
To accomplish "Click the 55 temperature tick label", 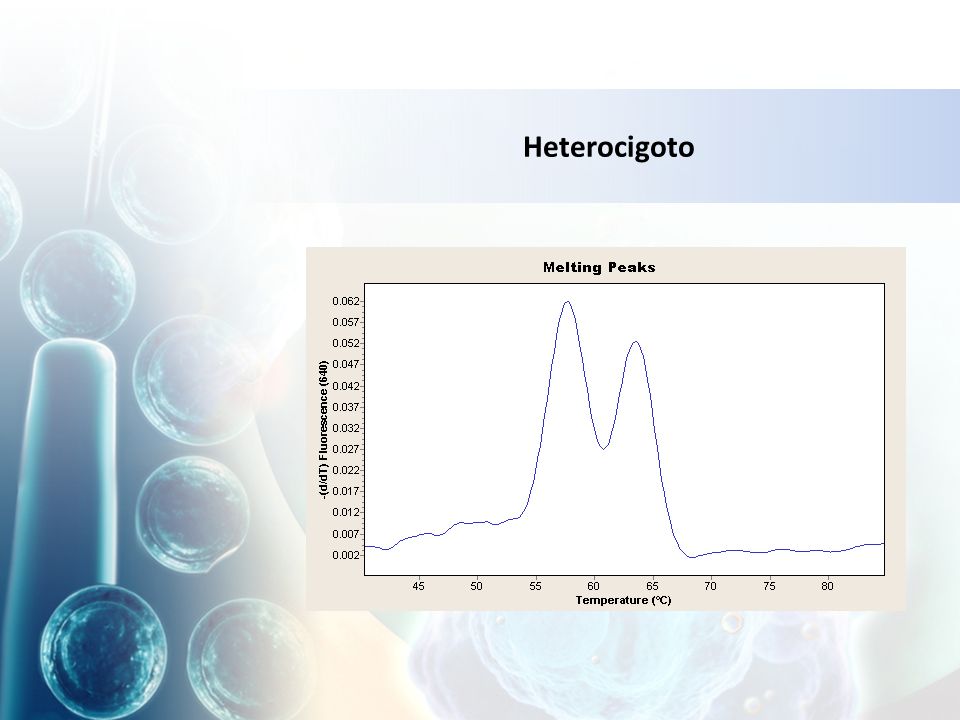I will pos(535,586).
